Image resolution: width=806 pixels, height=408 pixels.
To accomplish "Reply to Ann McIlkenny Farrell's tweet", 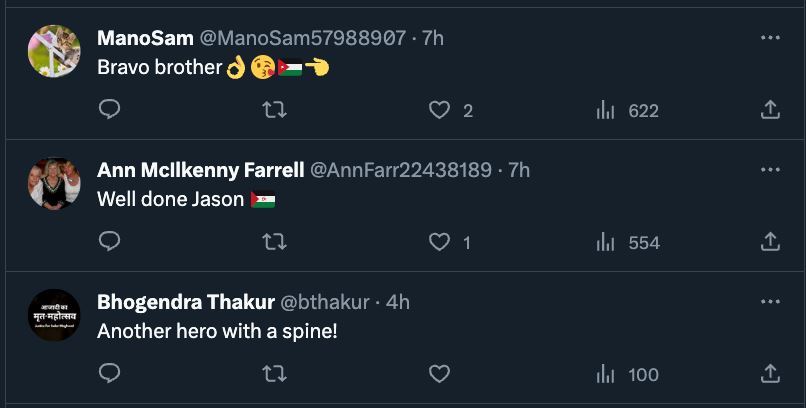I will (111, 242).
